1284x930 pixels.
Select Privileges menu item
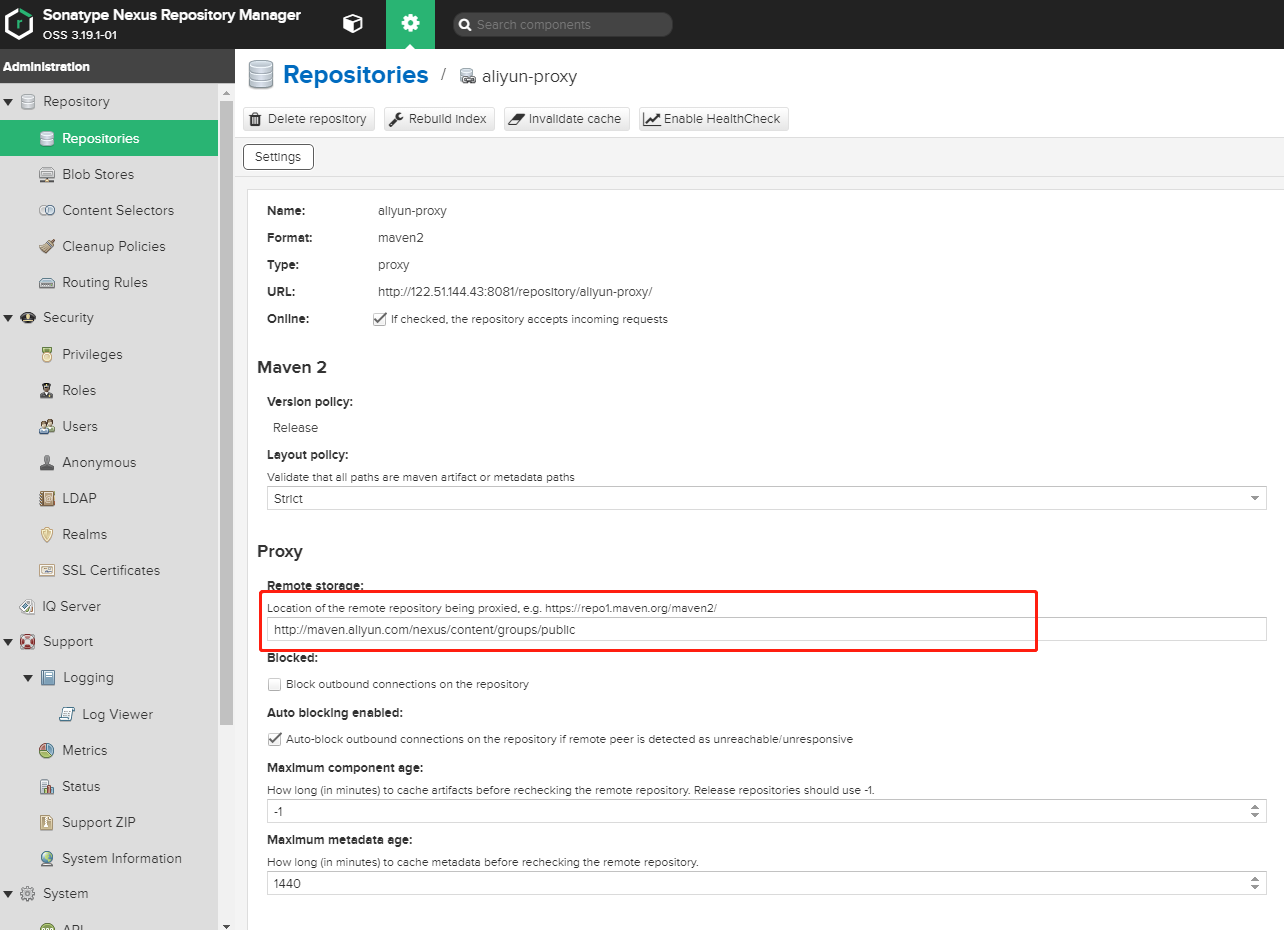coord(109,354)
